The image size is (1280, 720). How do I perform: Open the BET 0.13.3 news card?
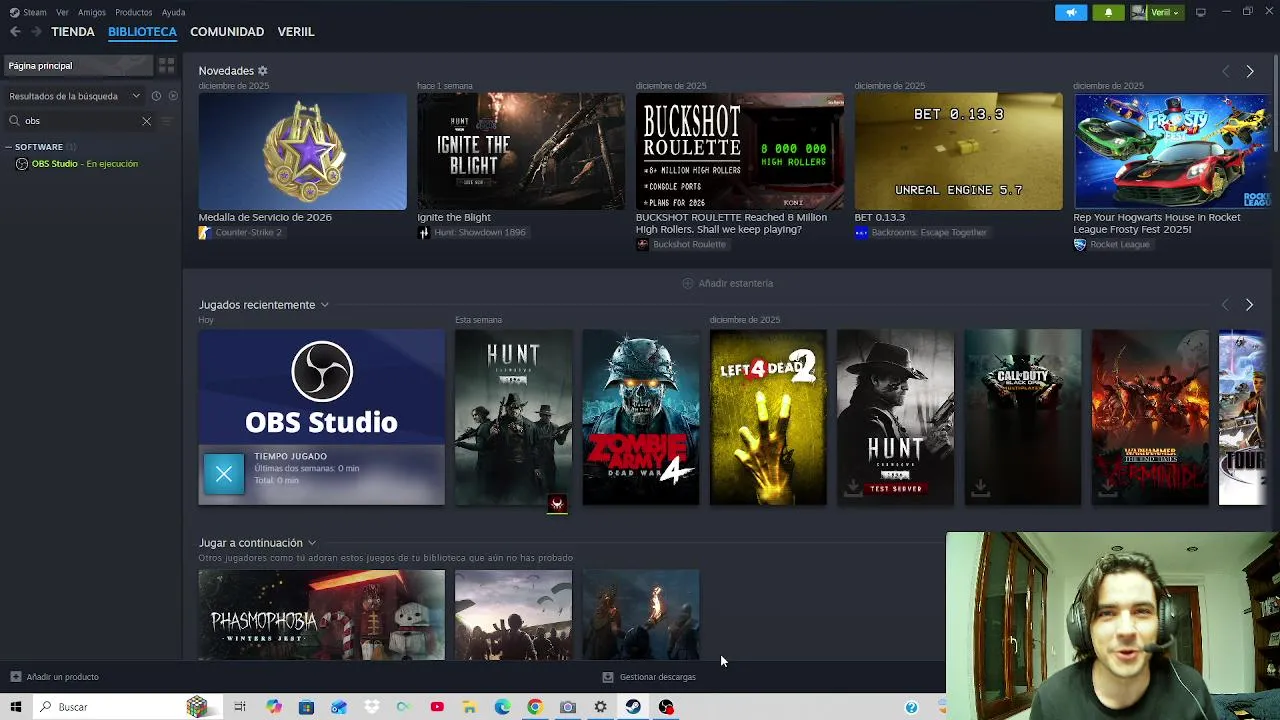(958, 152)
